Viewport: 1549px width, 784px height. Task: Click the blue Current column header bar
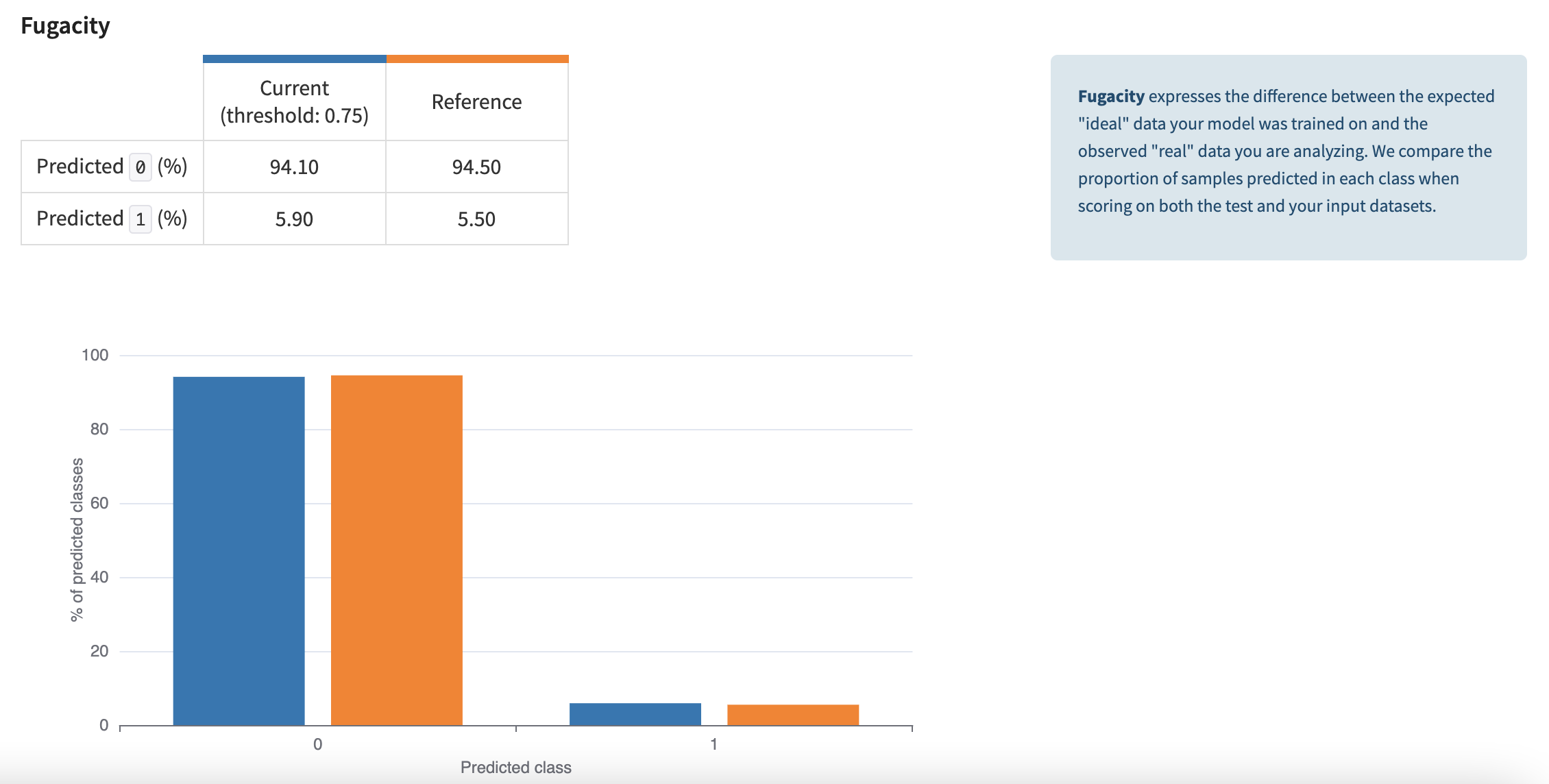(x=294, y=59)
